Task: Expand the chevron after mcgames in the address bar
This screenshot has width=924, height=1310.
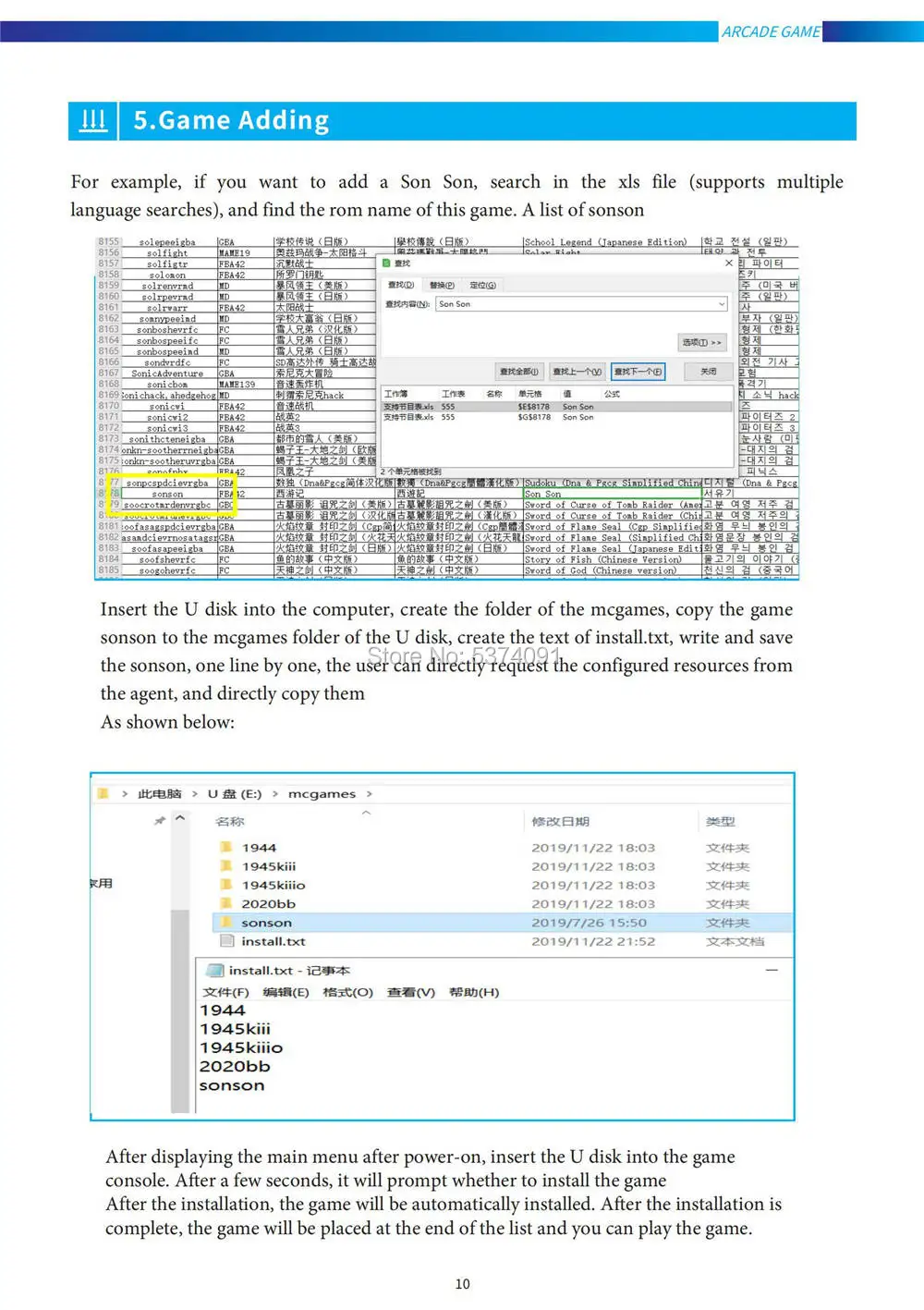Action: click(x=370, y=793)
